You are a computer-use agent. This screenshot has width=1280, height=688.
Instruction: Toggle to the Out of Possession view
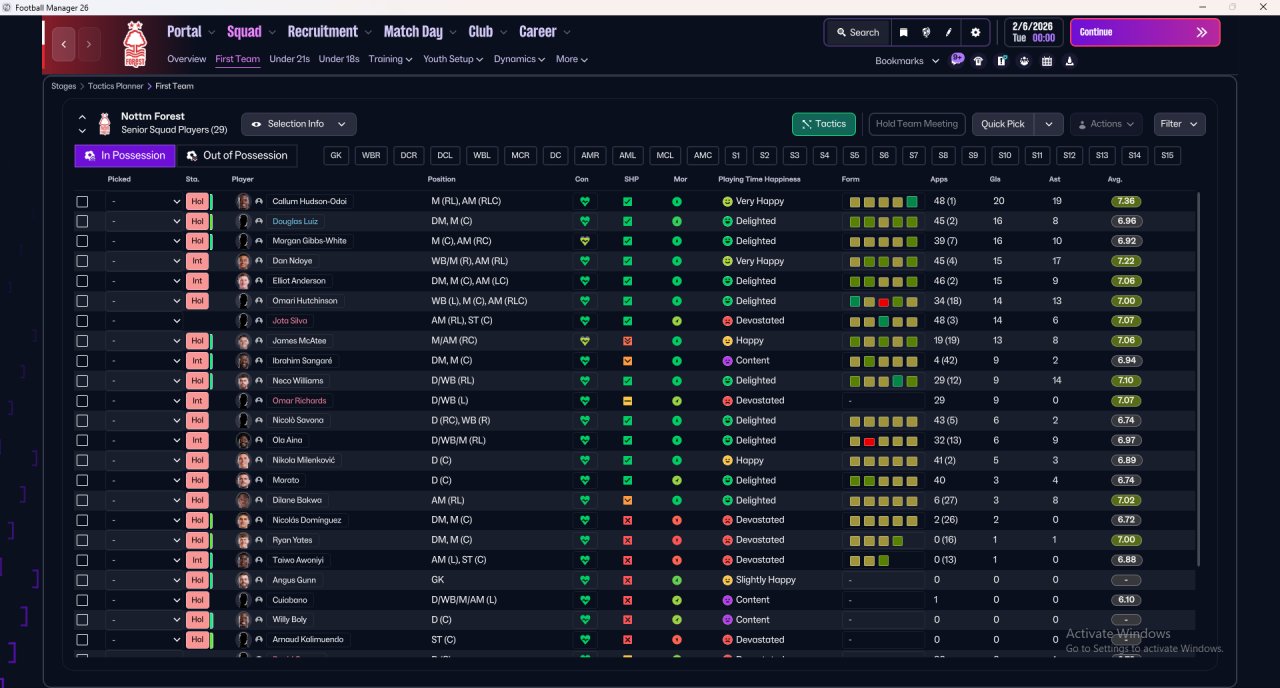coord(237,155)
